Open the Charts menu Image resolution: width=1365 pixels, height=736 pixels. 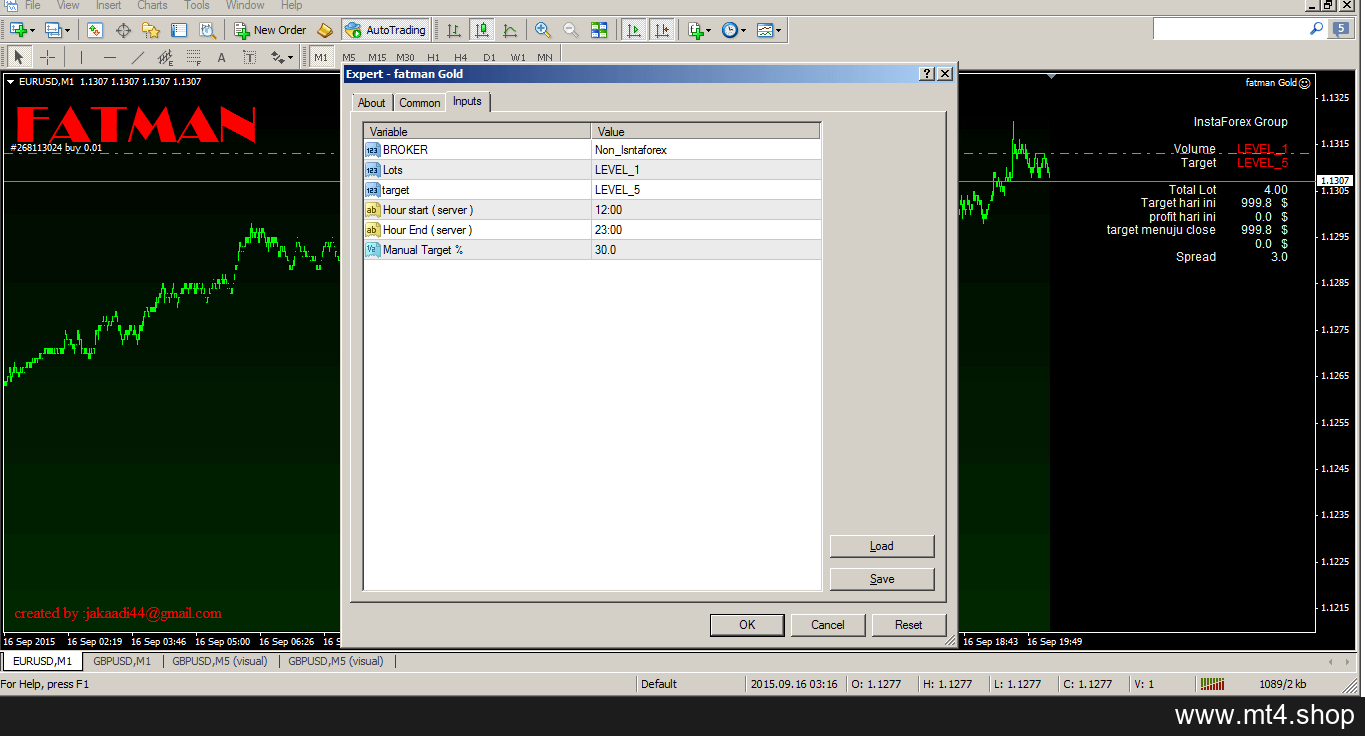tap(152, 5)
